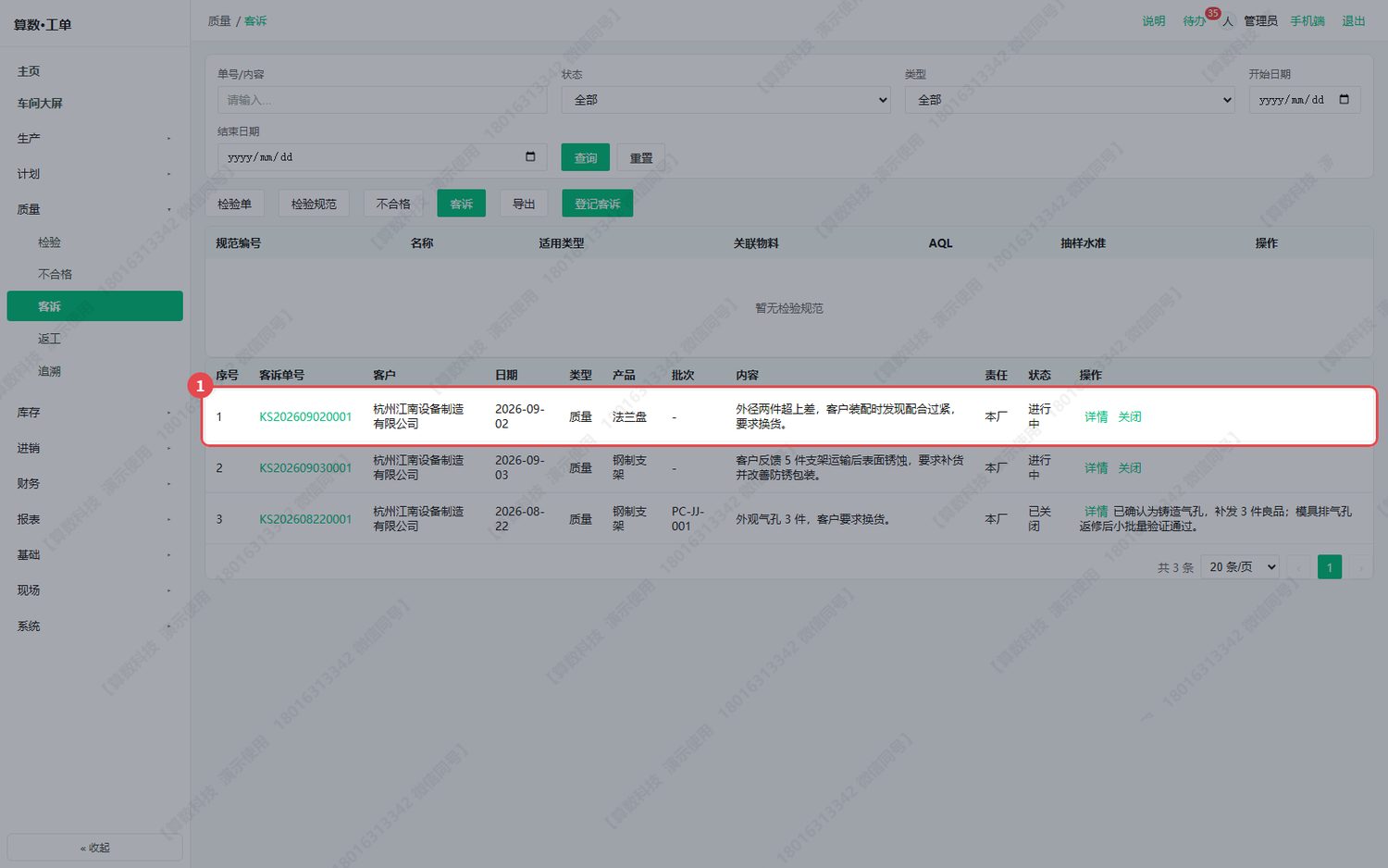Switch to the 检验规范 tab

point(314,204)
